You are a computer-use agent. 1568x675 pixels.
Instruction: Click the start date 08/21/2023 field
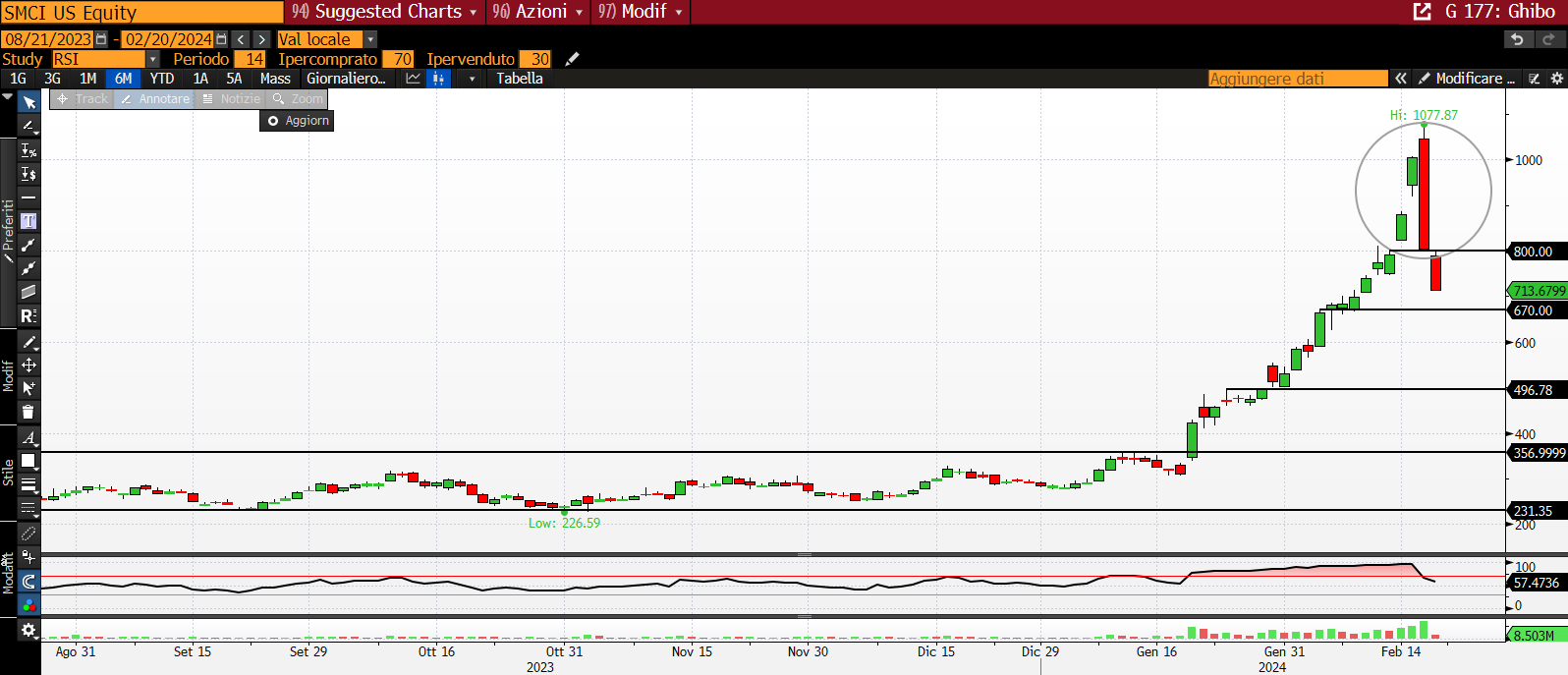pos(47,39)
